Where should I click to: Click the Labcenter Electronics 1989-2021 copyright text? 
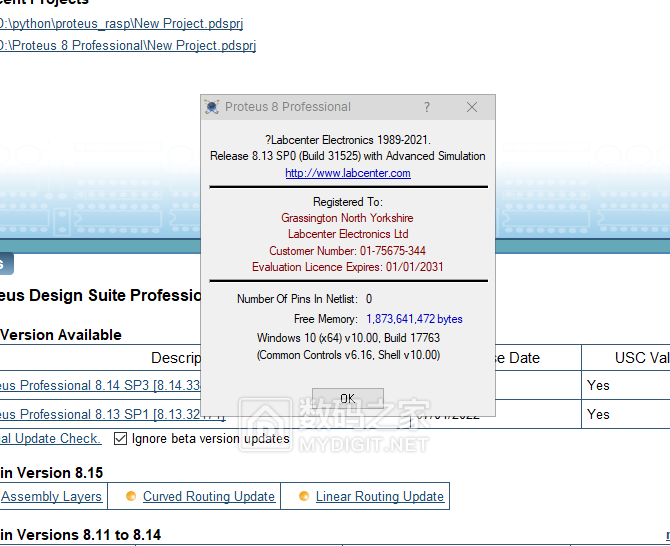click(x=348, y=140)
